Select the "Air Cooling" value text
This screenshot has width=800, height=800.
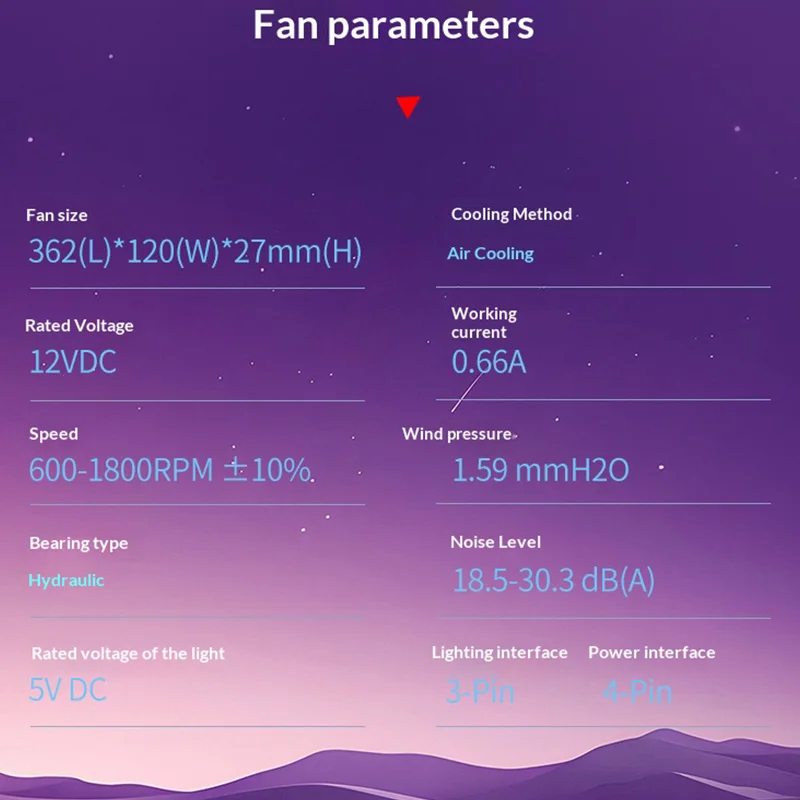[490, 254]
